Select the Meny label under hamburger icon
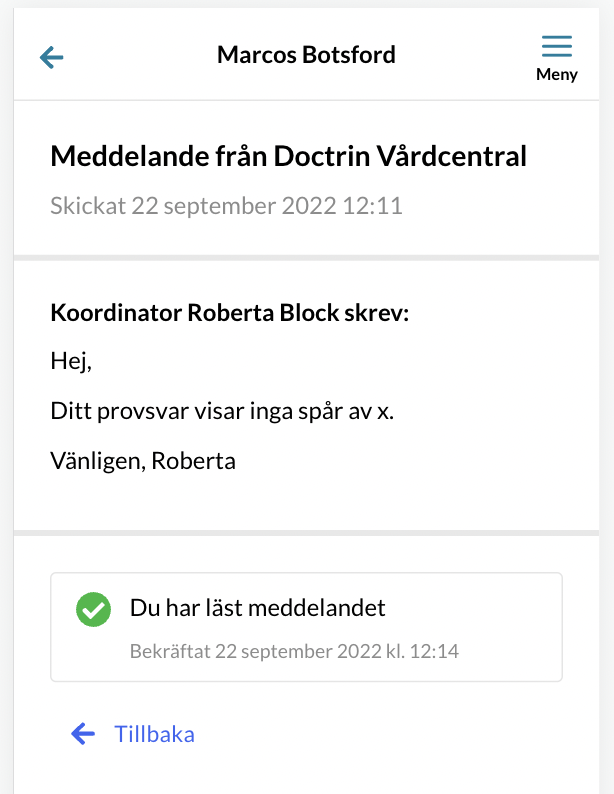Viewport: 614px width, 794px height. coord(557,74)
